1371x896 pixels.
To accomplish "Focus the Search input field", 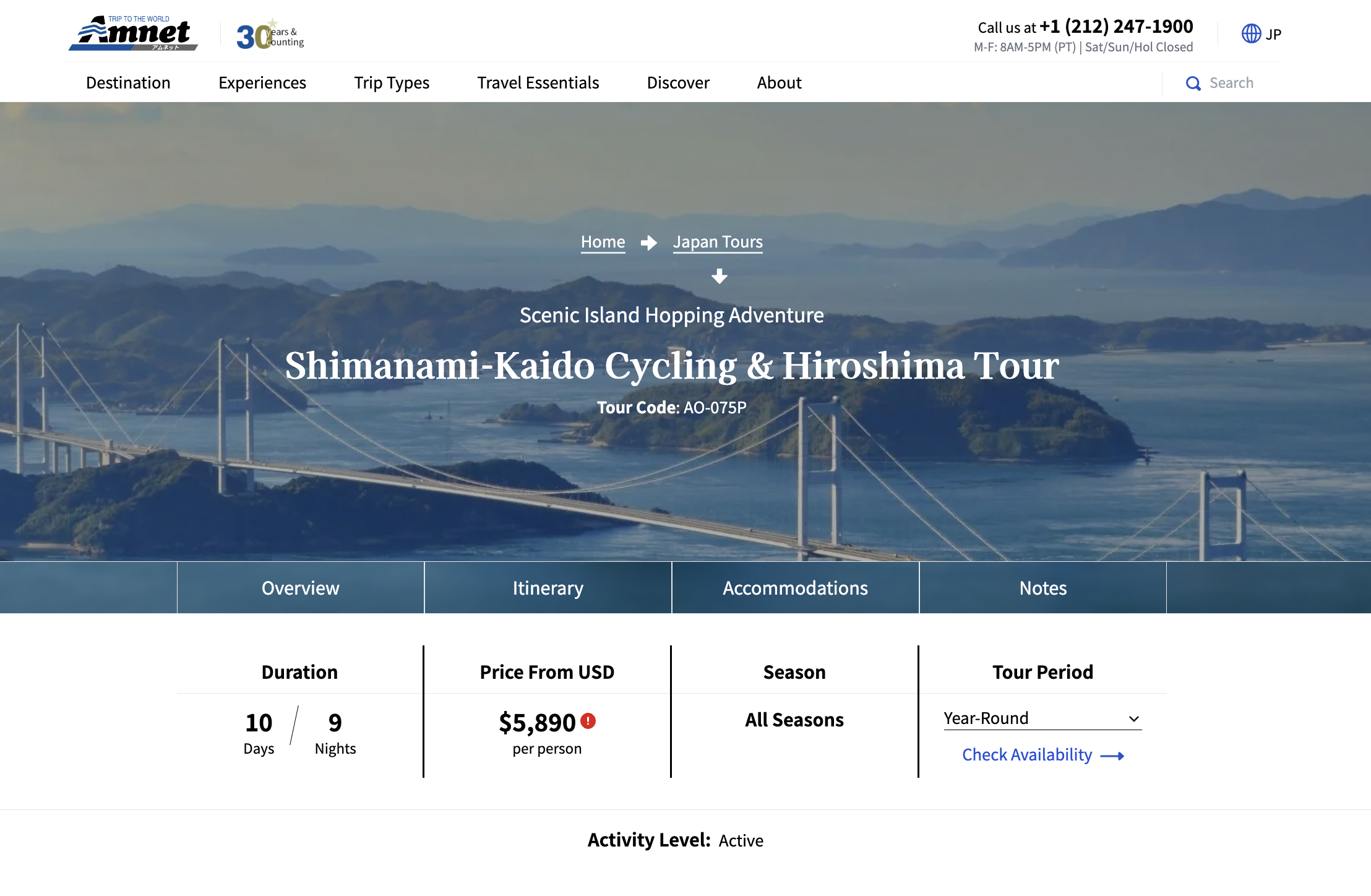I will 1231,83.
